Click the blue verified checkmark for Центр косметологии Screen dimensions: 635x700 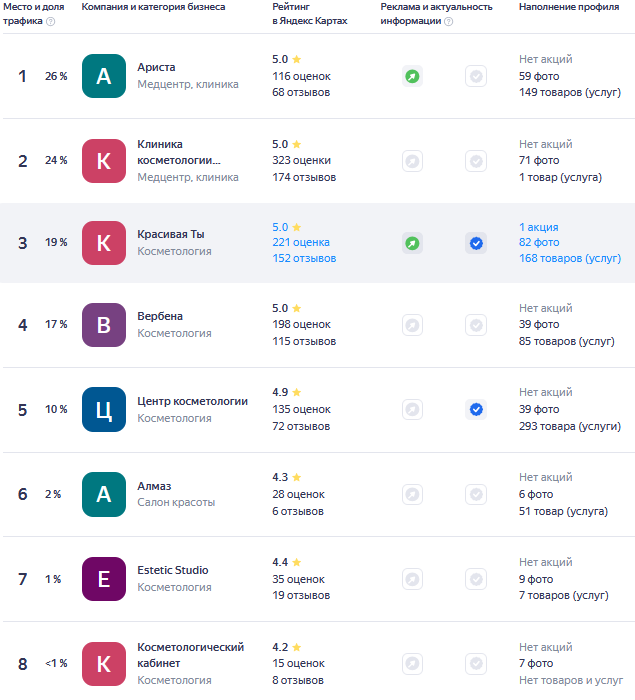pos(476,409)
